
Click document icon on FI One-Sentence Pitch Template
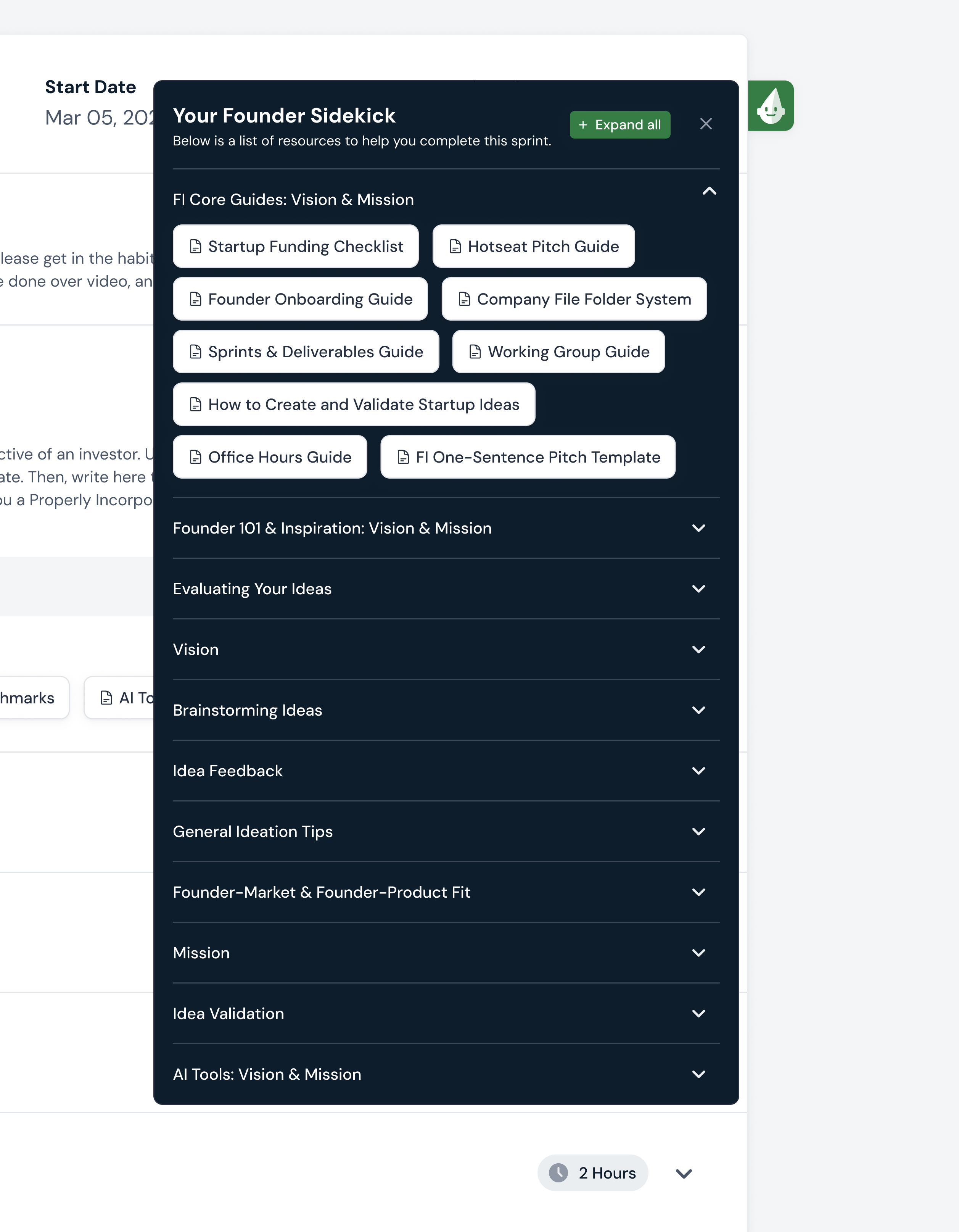point(402,457)
